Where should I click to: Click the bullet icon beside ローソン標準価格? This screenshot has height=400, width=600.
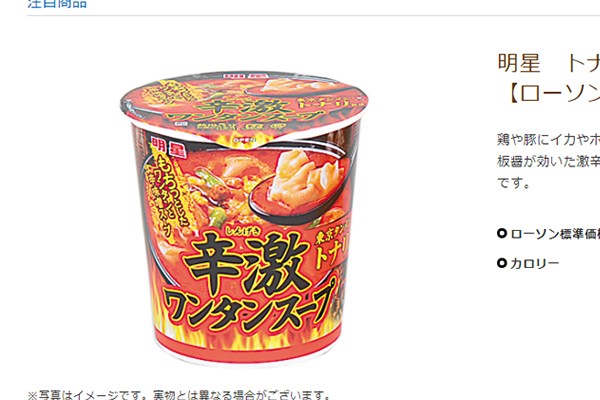tap(502, 233)
